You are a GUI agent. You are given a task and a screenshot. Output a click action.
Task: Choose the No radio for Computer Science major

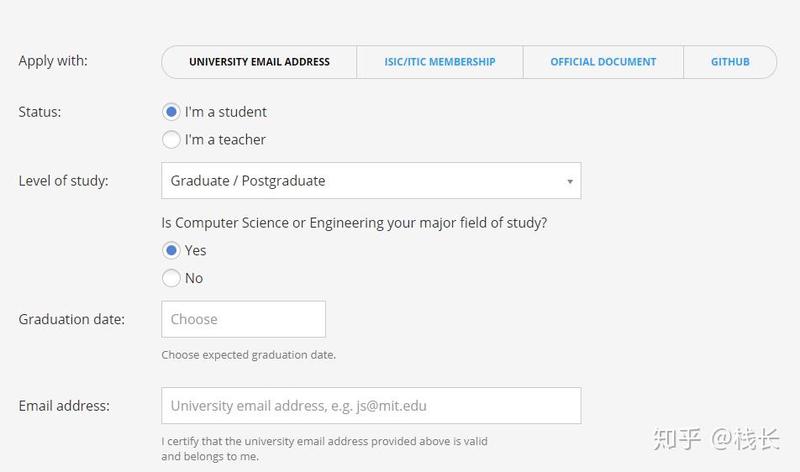pyautogui.click(x=171, y=278)
